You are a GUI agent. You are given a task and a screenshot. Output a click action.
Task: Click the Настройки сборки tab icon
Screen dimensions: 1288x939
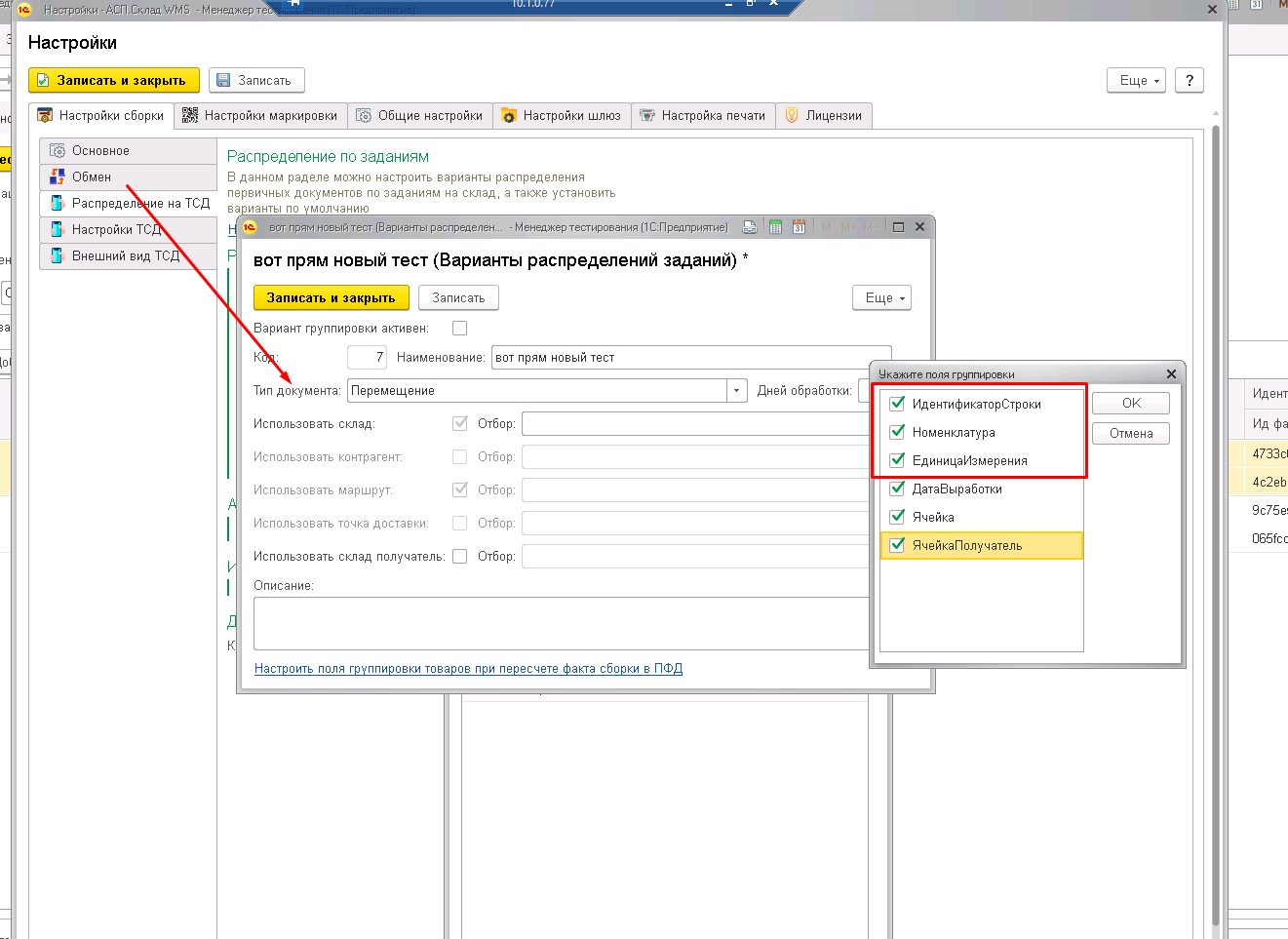45,115
